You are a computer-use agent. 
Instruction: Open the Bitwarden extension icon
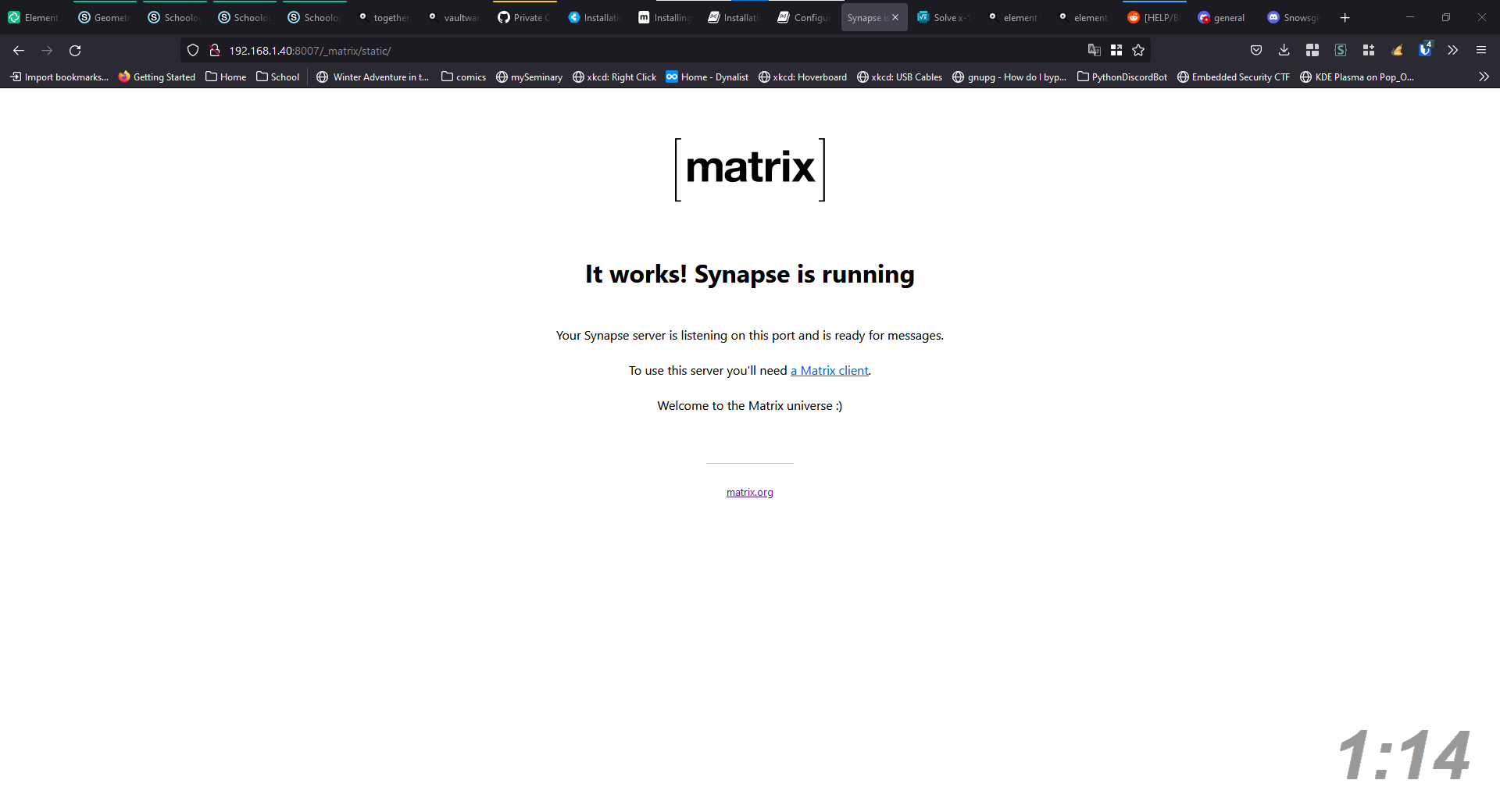coord(1425,50)
